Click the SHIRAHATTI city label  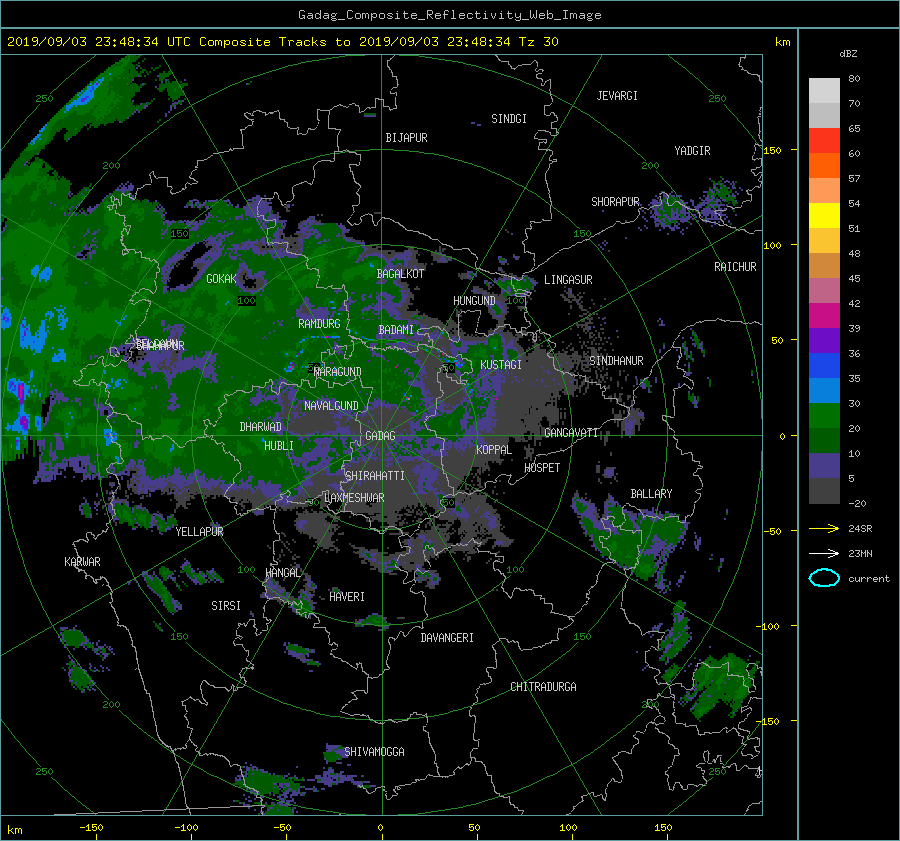point(375,476)
